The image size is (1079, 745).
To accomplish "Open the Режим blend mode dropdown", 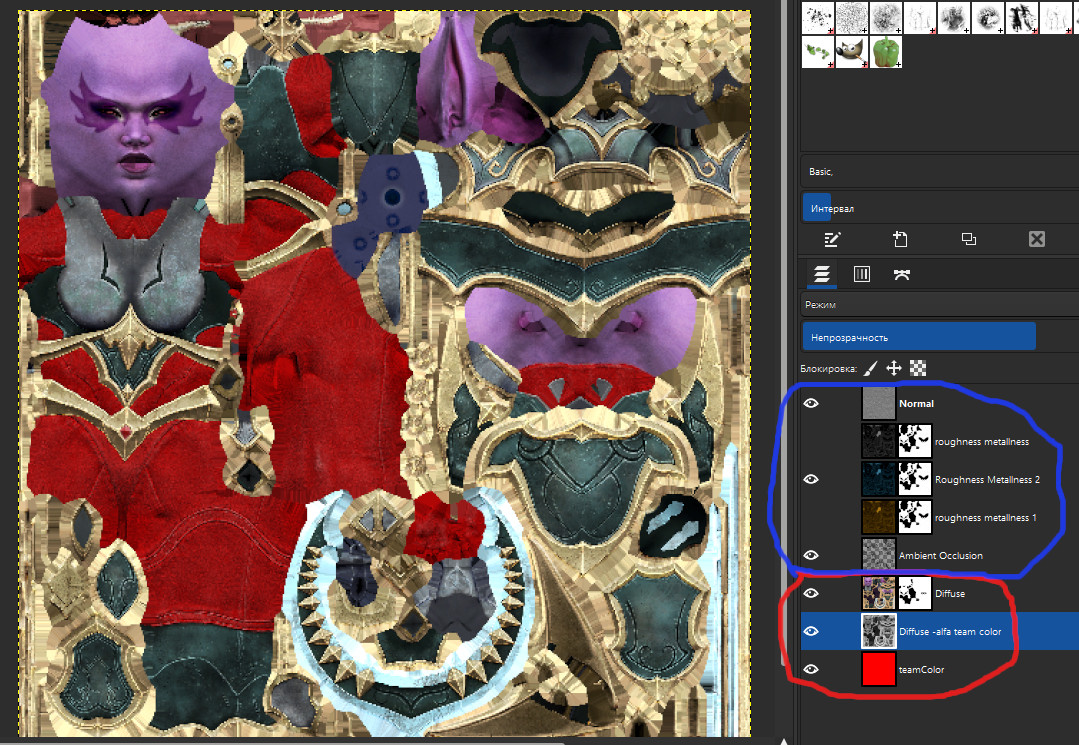I will [940, 304].
